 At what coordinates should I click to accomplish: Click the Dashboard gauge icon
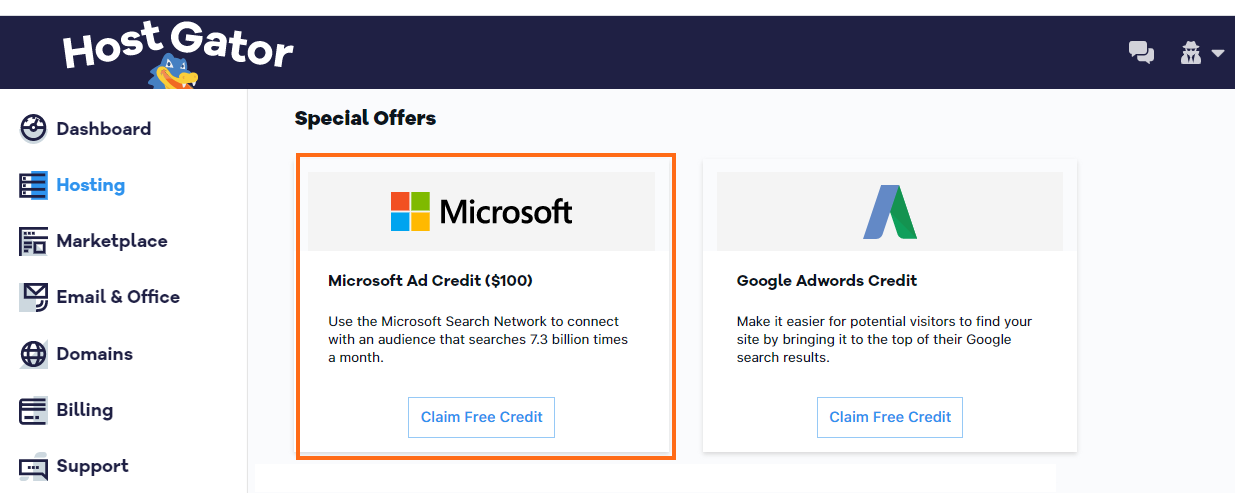33,129
